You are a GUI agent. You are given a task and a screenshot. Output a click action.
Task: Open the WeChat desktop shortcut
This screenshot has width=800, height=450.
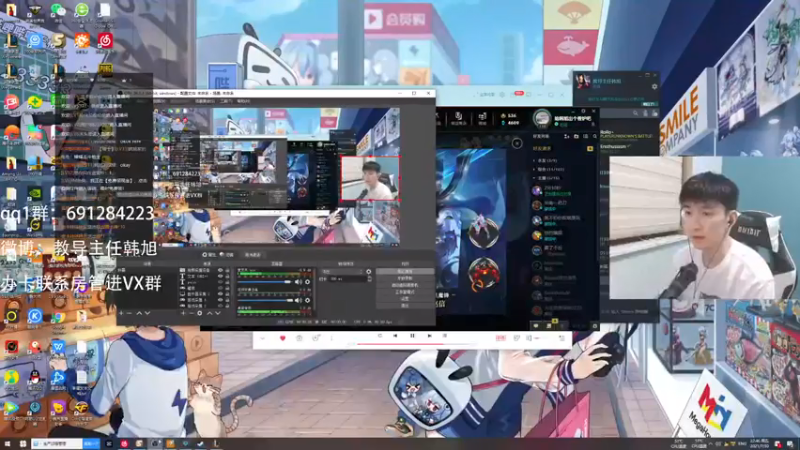pyautogui.click(x=58, y=11)
